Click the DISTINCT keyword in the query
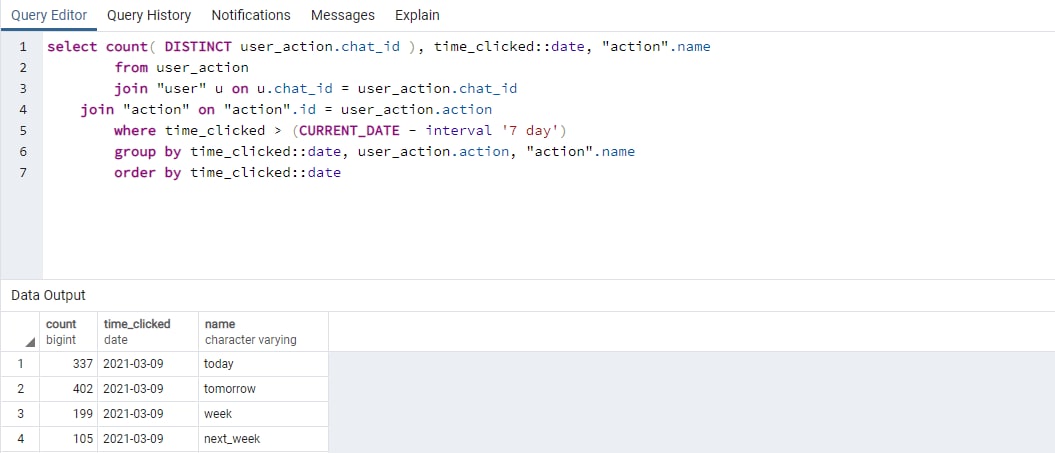The height and width of the screenshot is (453, 1055). click(198, 46)
